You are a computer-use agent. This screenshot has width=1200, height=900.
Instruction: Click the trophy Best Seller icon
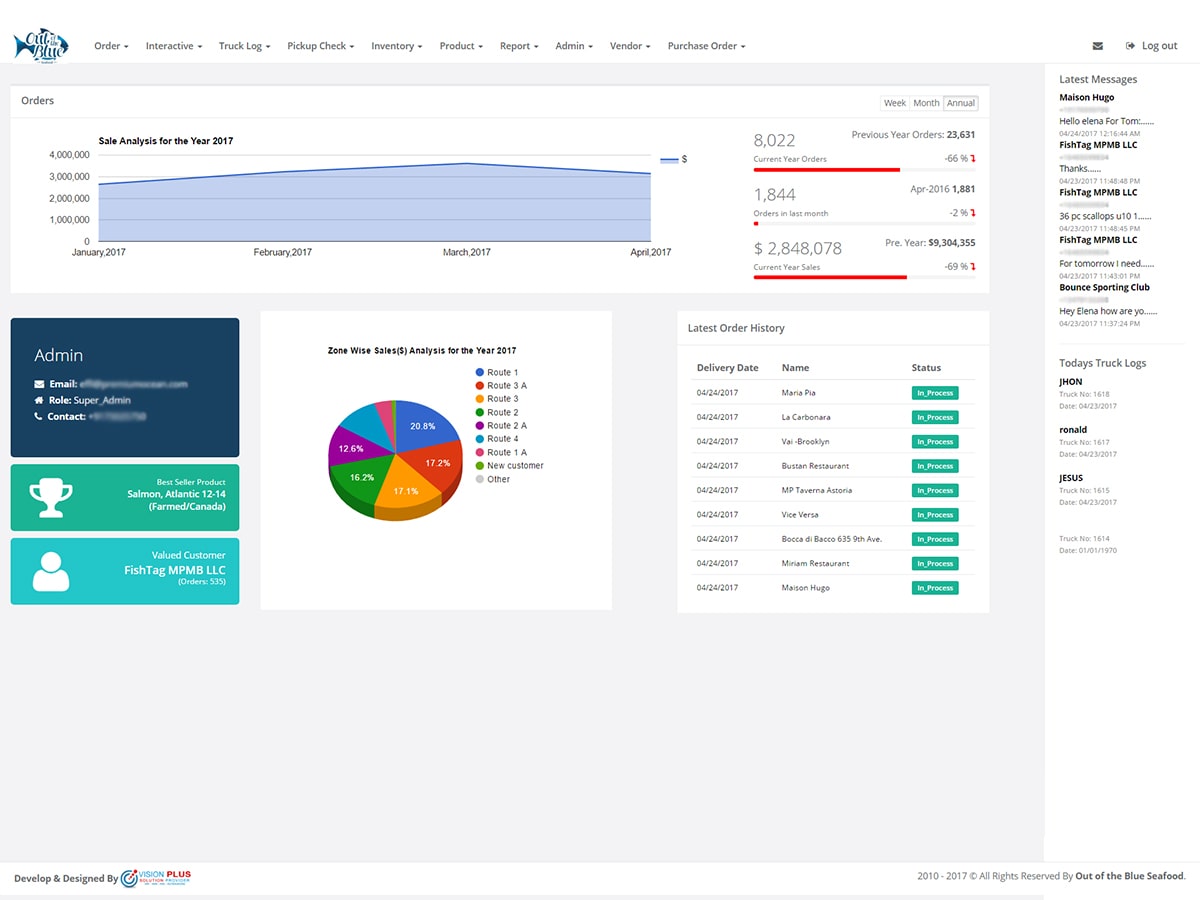tap(50, 497)
